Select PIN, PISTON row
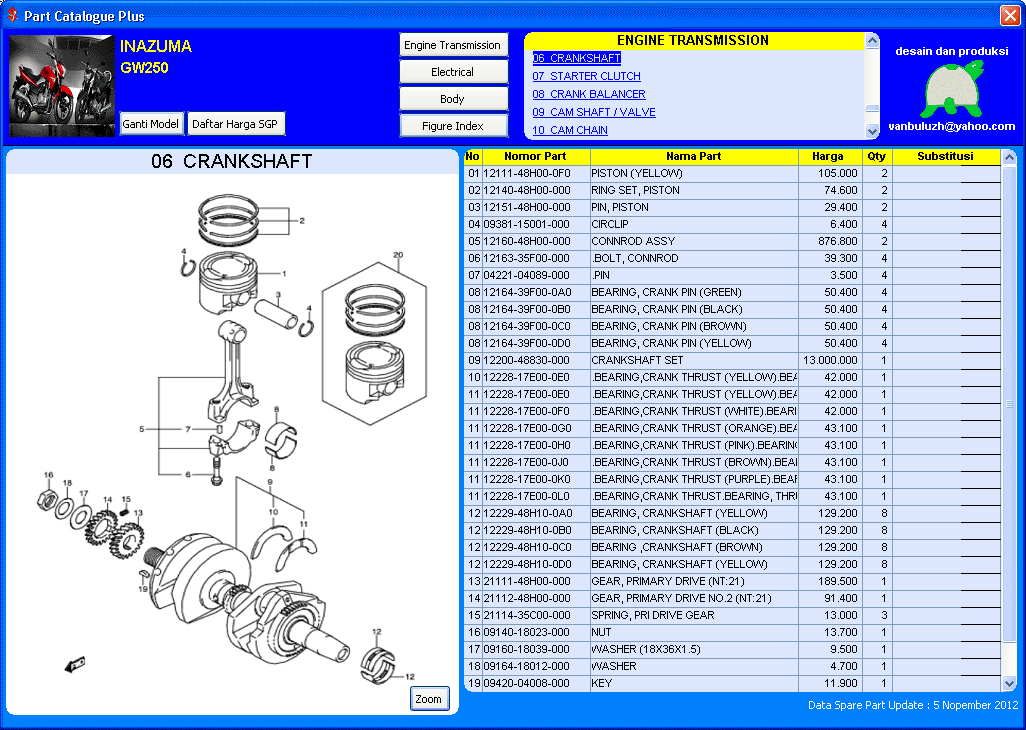The width and height of the screenshot is (1026, 730). [732, 207]
